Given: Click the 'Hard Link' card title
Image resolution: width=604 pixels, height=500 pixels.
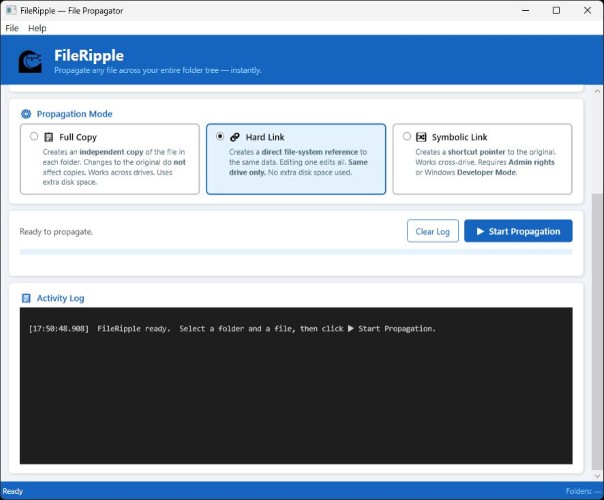Looking at the screenshot, I should point(265,137).
